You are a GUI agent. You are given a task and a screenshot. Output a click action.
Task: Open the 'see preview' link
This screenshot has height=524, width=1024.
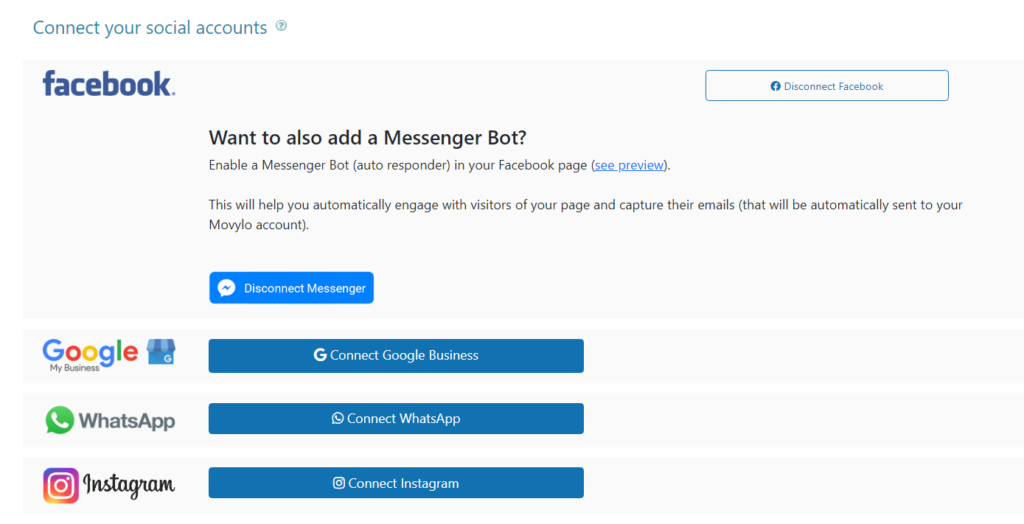click(629, 165)
